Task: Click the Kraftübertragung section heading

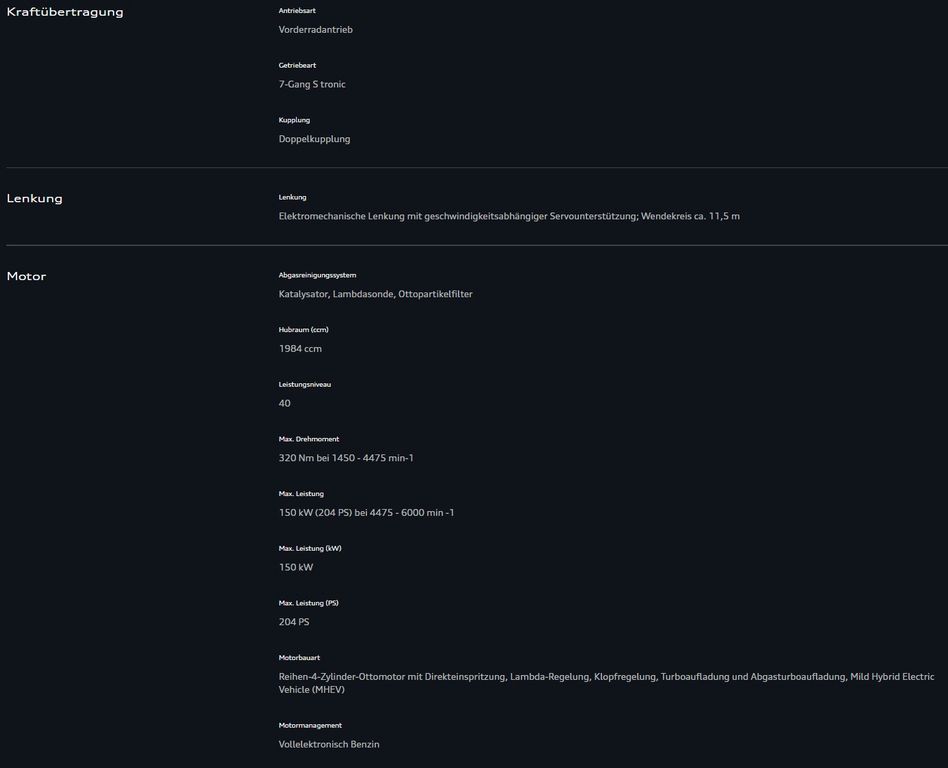Action: click(x=65, y=12)
